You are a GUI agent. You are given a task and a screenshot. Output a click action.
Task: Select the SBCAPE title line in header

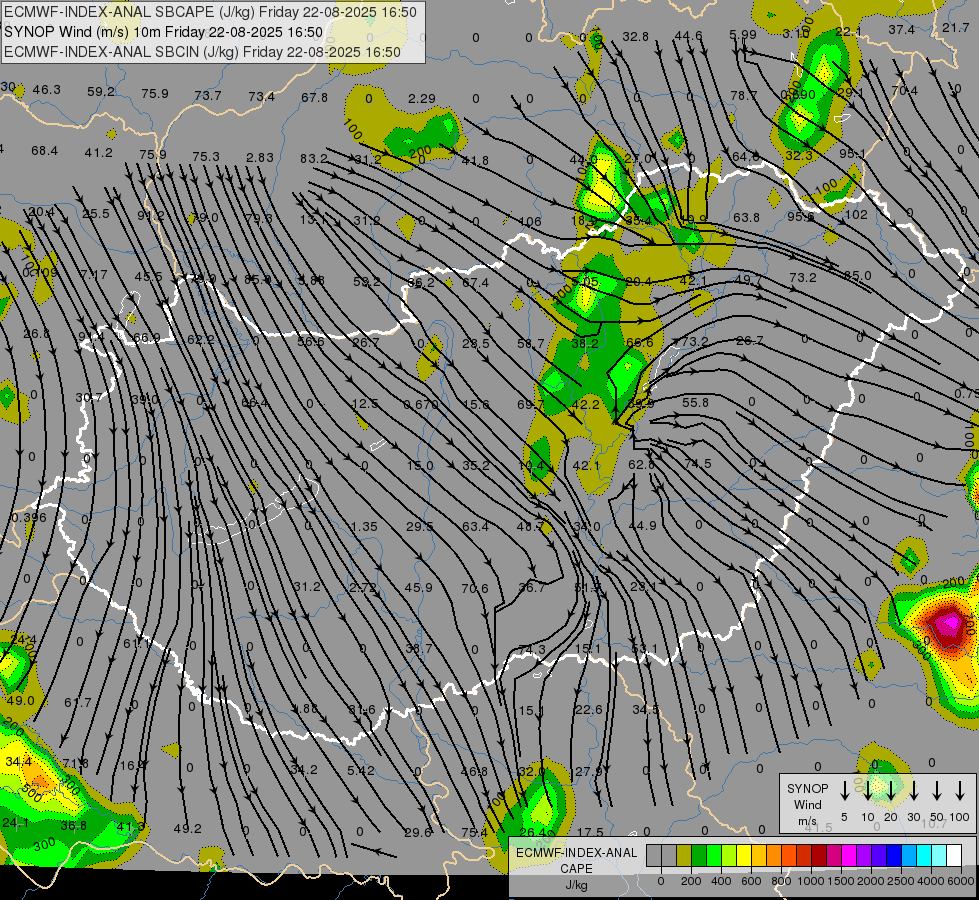(210, 12)
